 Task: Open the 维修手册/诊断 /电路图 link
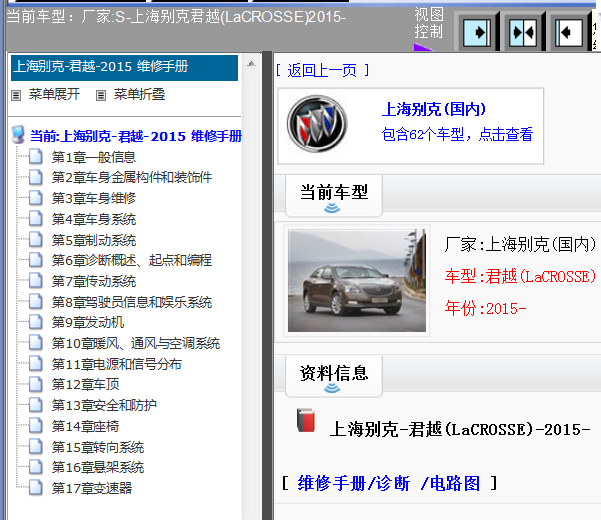pyautogui.click(x=389, y=483)
